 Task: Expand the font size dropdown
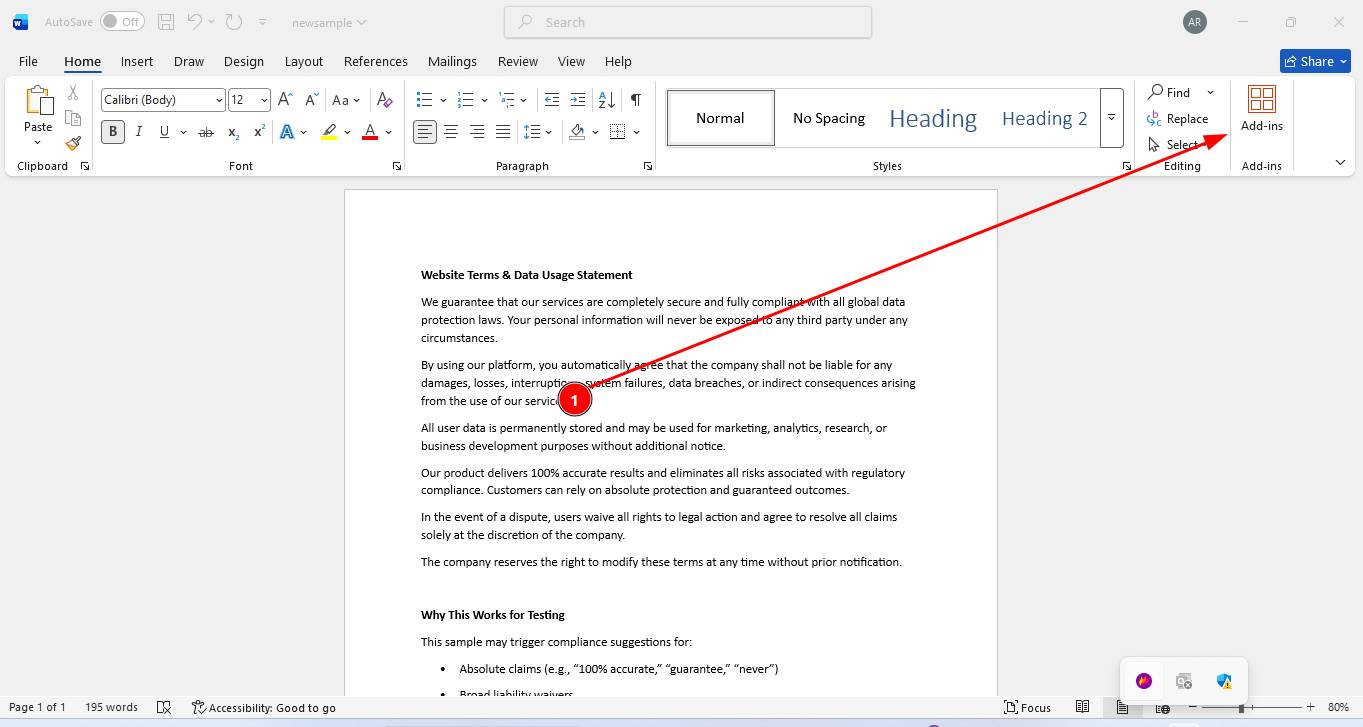[x=264, y=100]
